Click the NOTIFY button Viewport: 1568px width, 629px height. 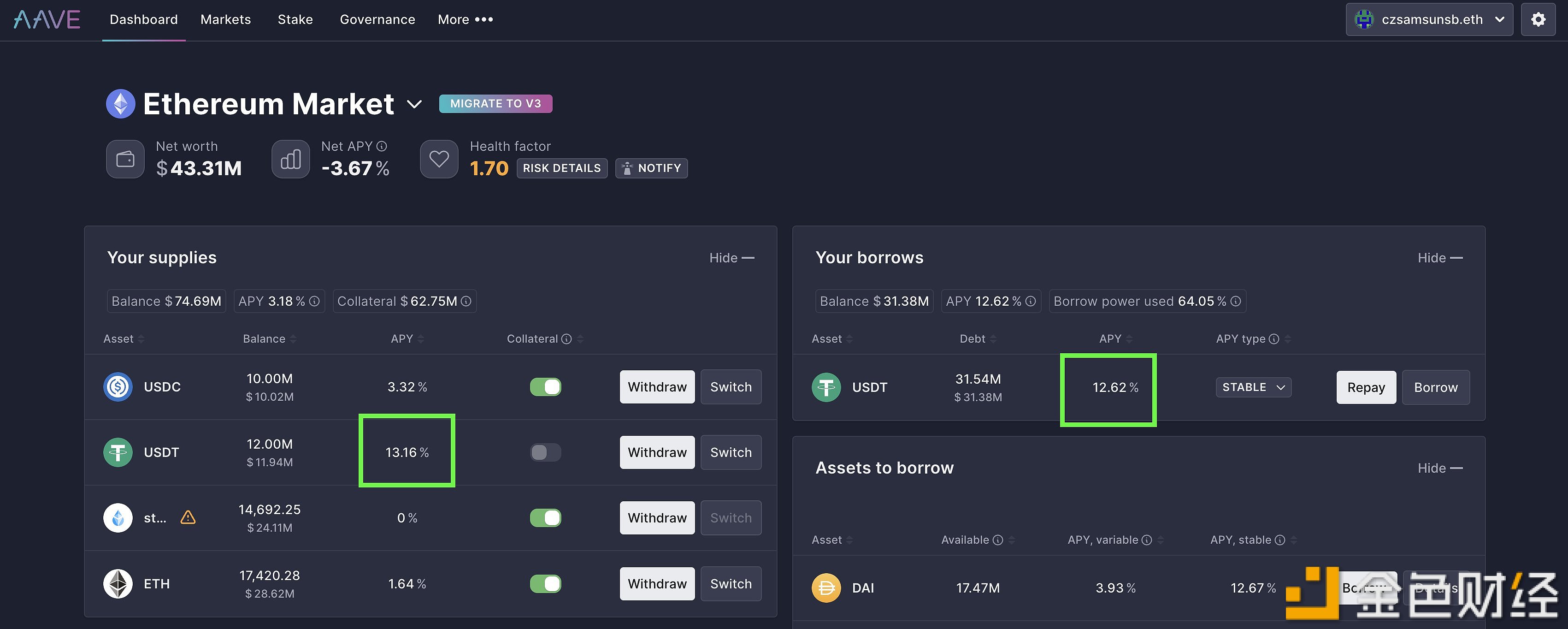pos(651,168)
